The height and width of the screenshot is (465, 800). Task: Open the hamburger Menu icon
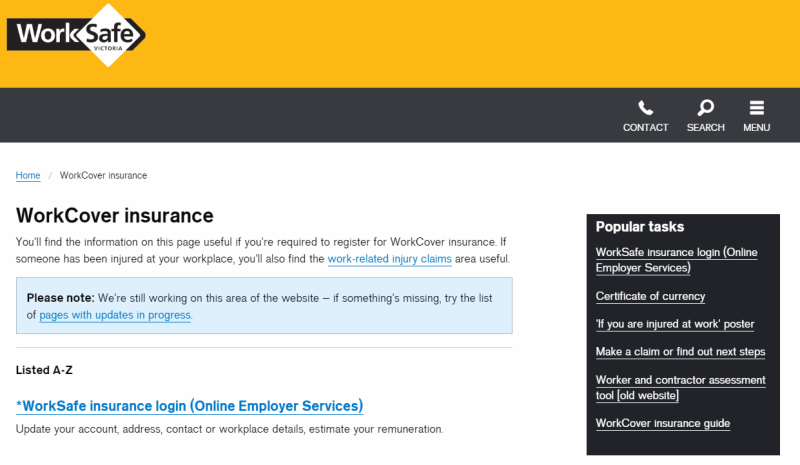click(x=757, y=108)
